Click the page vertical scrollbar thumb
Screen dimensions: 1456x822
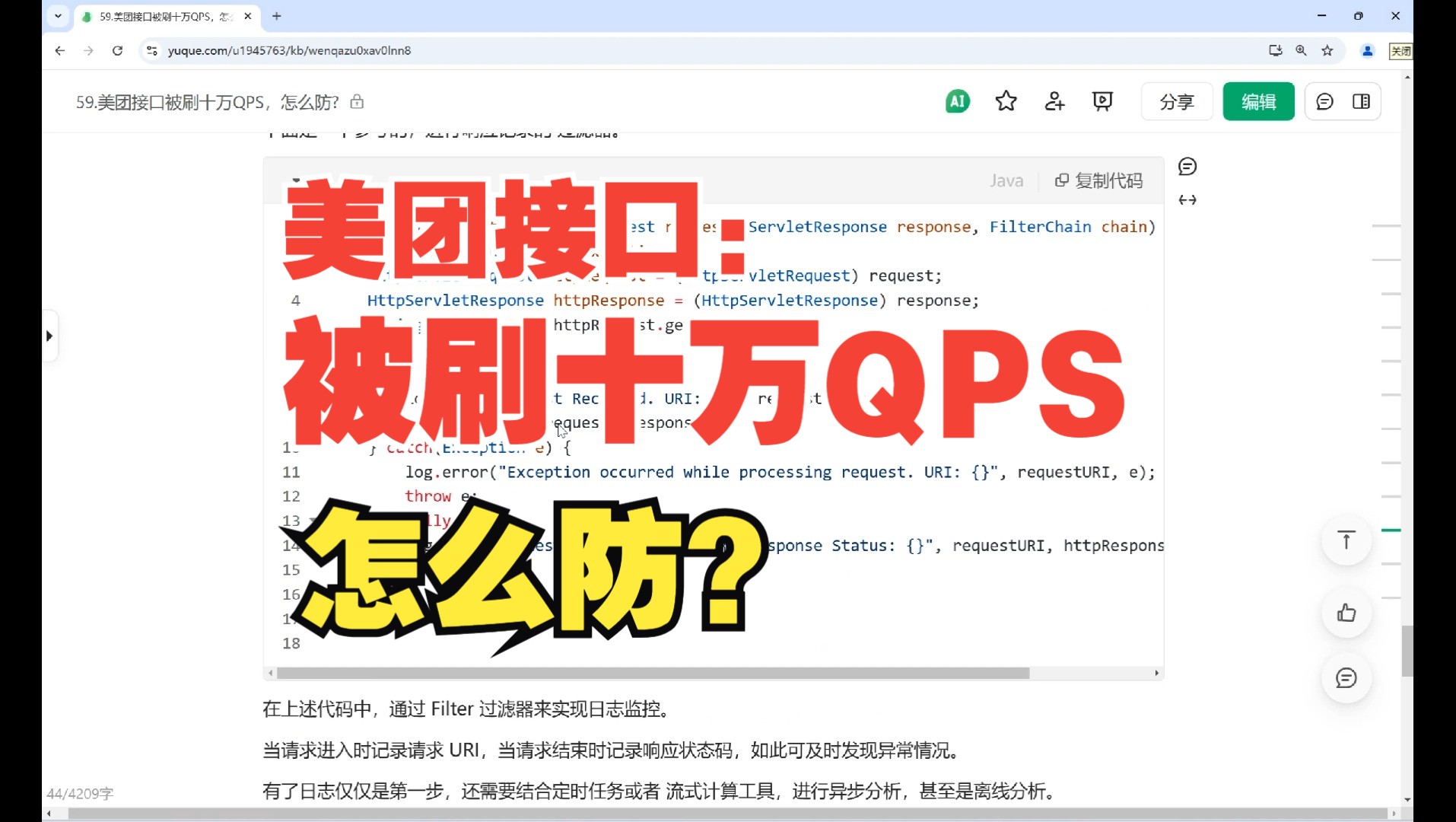point(1407,651)
